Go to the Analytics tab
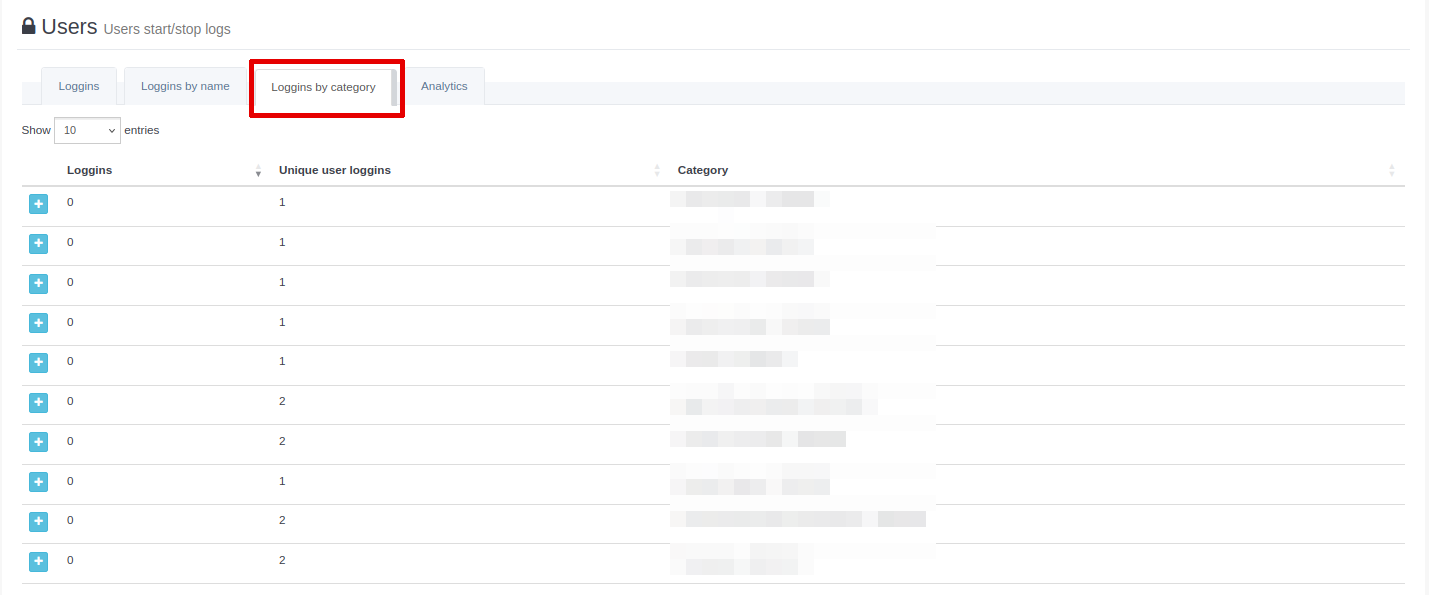1429x595 pixels. (444, 86)
